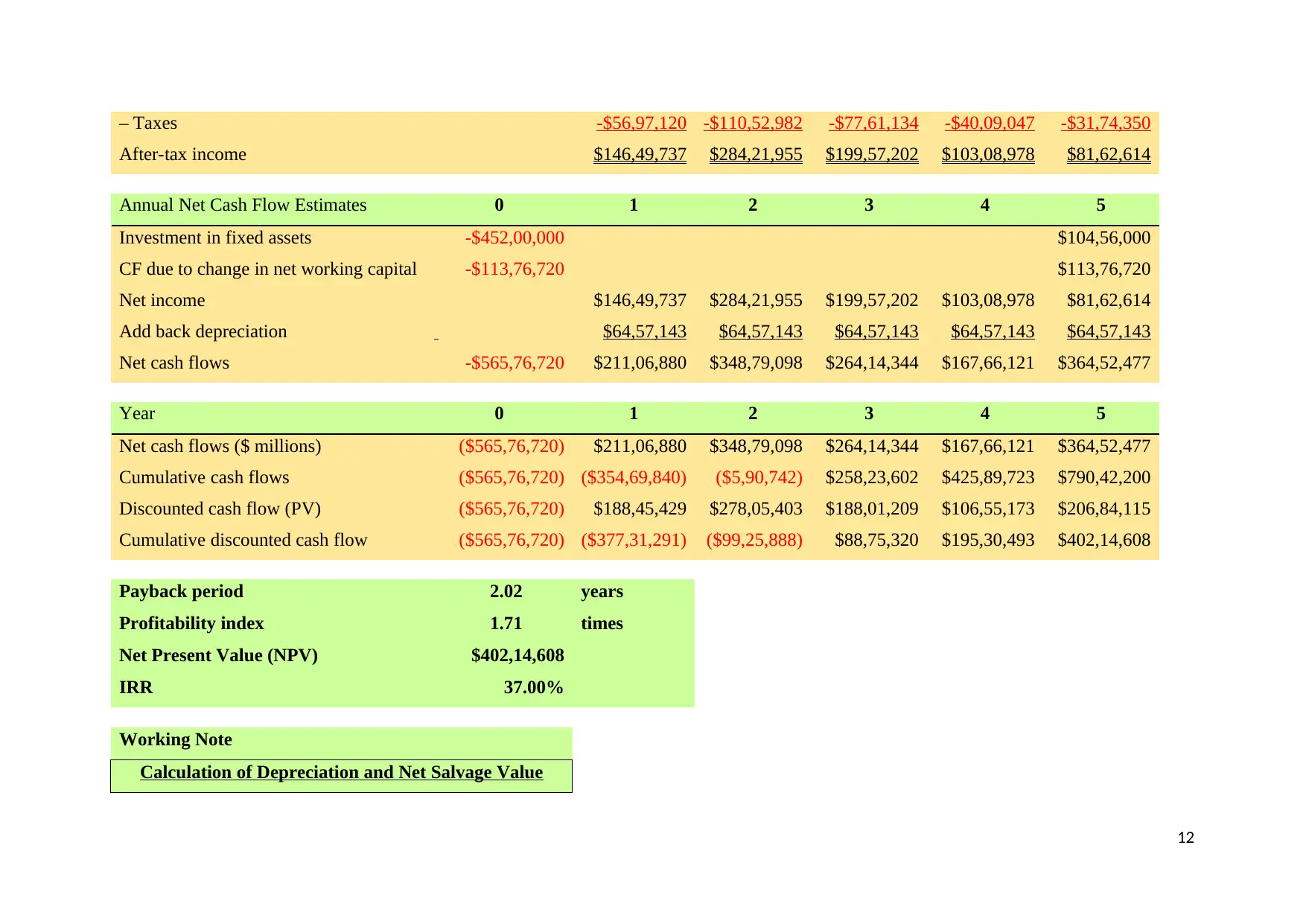1306x924 pixels.
Task: Click the '– Taxes' row label
Action: click(x=148, y=124)
